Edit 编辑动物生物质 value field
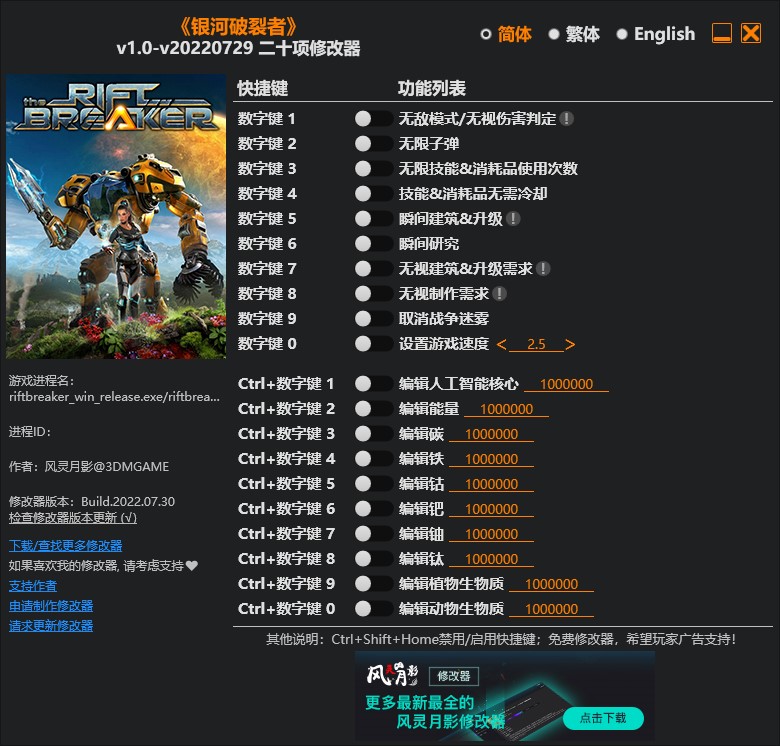 tap(551, 609)
